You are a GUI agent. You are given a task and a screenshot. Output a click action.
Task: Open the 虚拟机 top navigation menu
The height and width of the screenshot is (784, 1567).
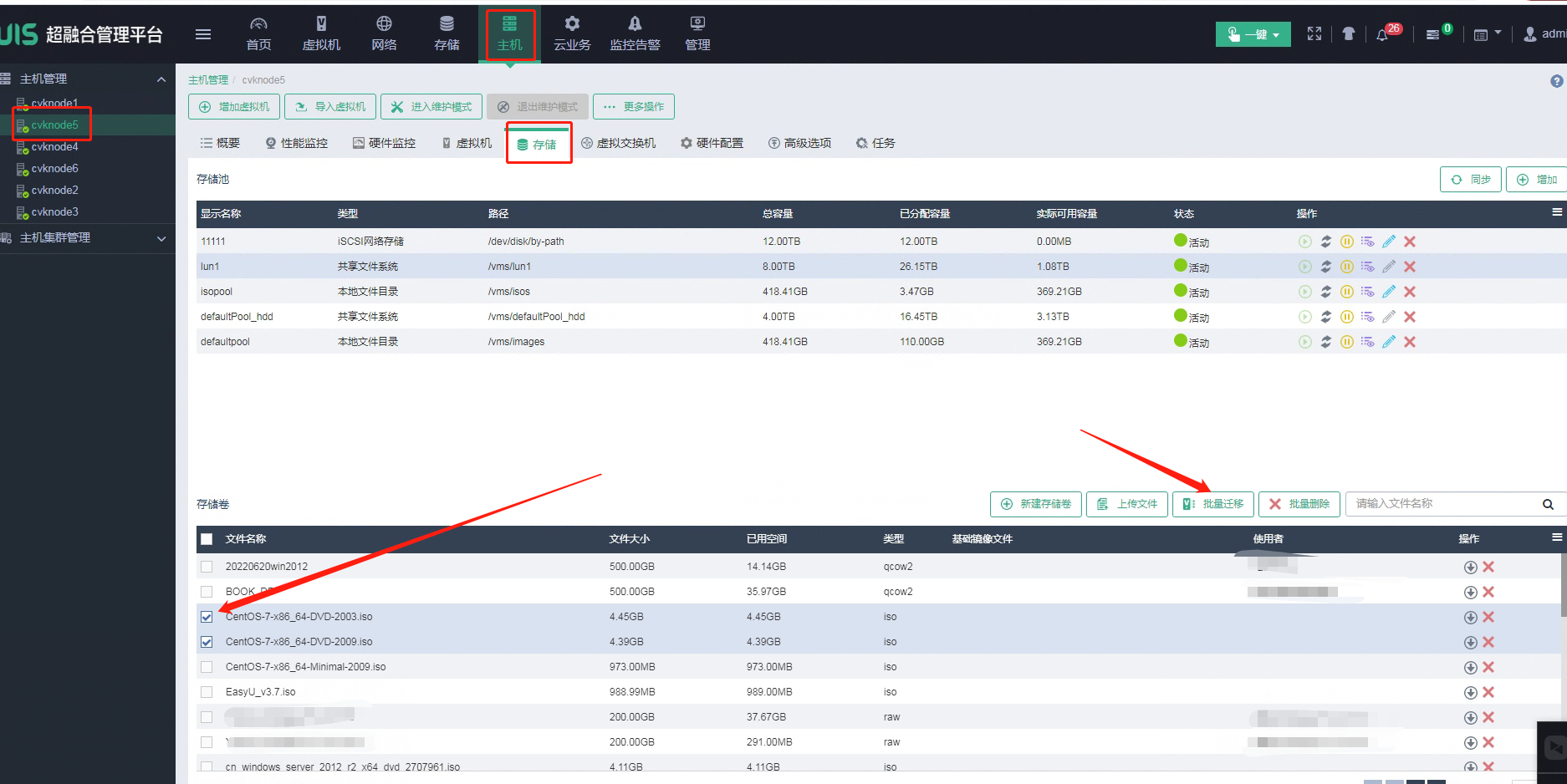pyautogui.click(x=321, y=33)
